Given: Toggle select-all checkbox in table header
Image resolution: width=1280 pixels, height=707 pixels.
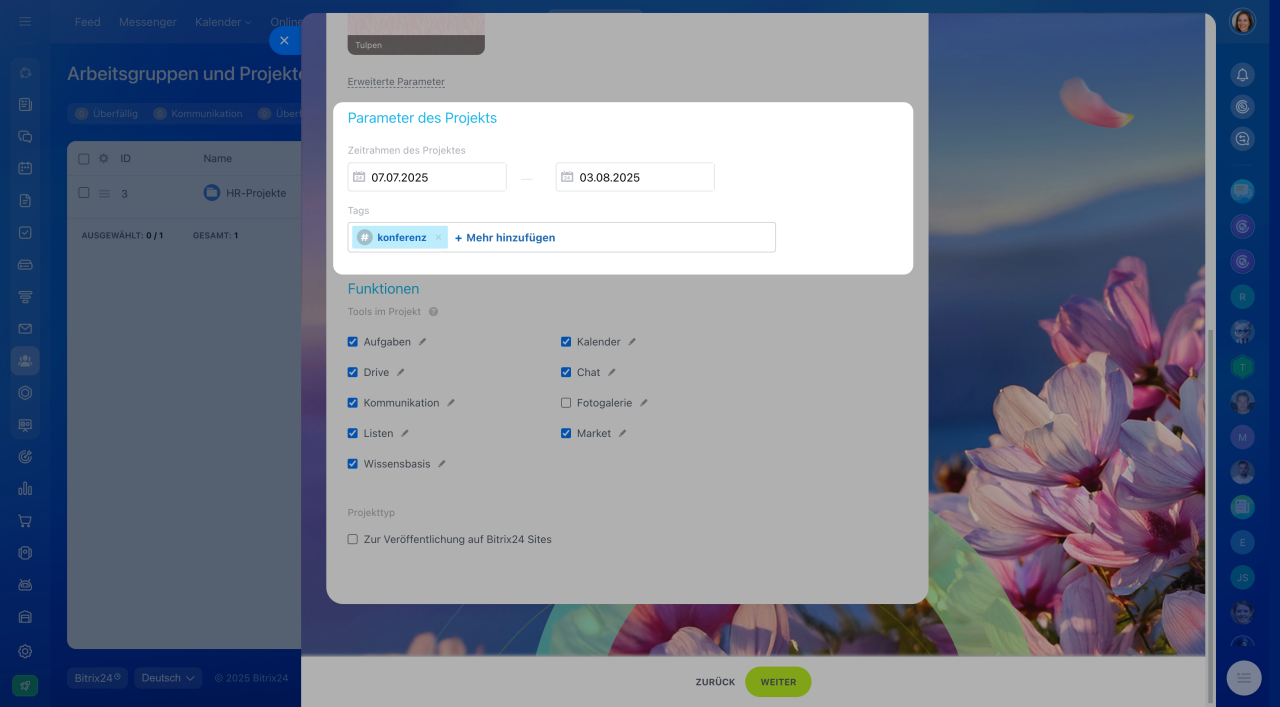Looking at the screenshot, I should [x=84, y=158].
